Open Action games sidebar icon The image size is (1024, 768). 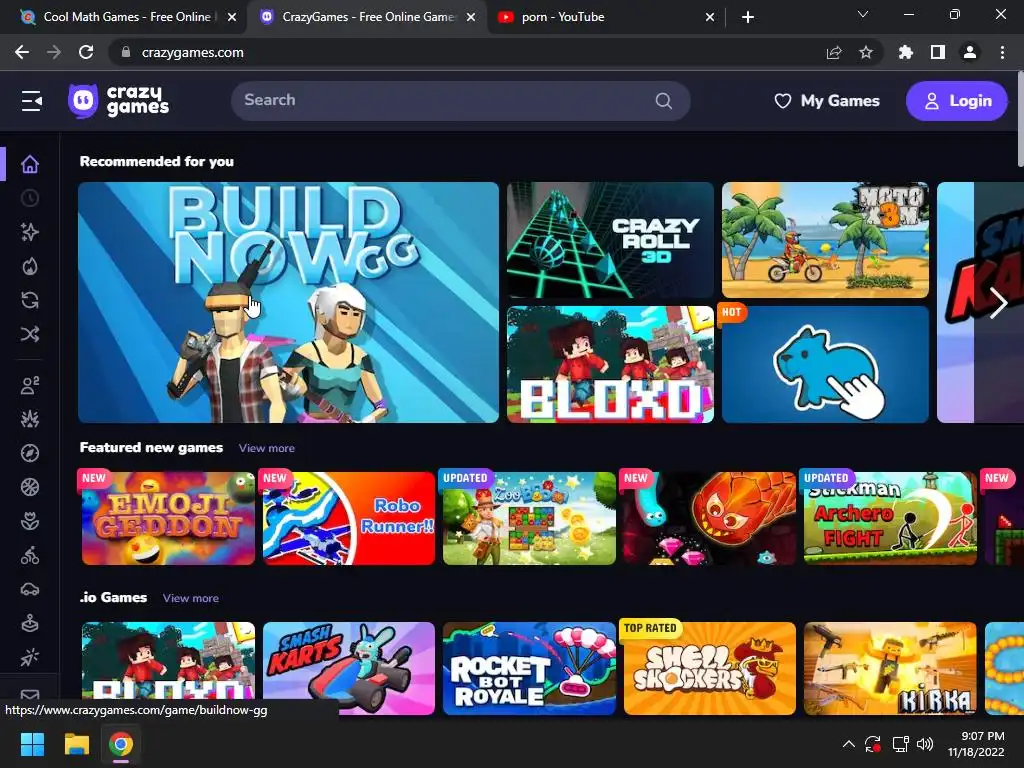point(30,419)
